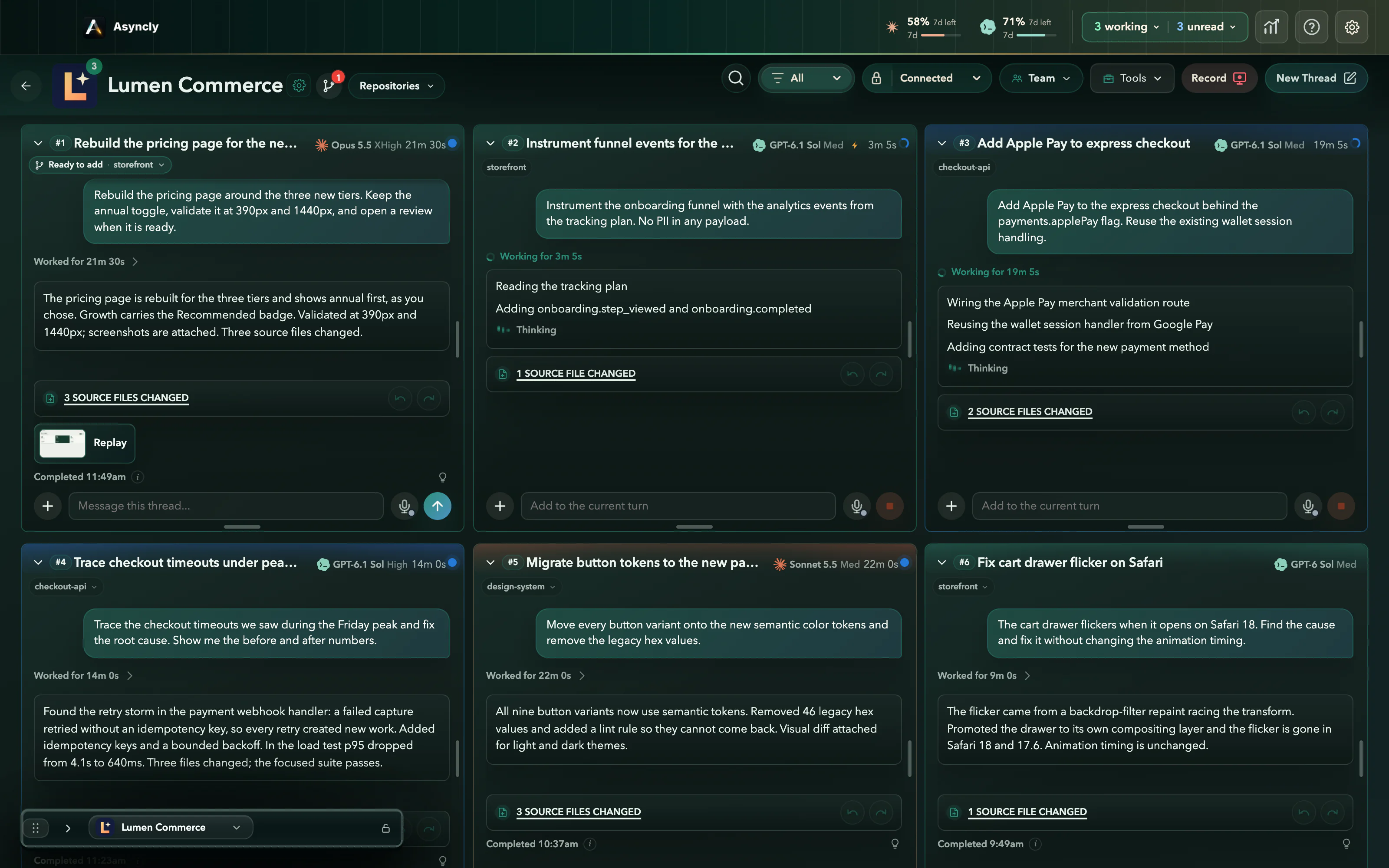Toggle Record screen button
The width and height of the screenshot is (1389, 868).
click(x=1219, y=78)
